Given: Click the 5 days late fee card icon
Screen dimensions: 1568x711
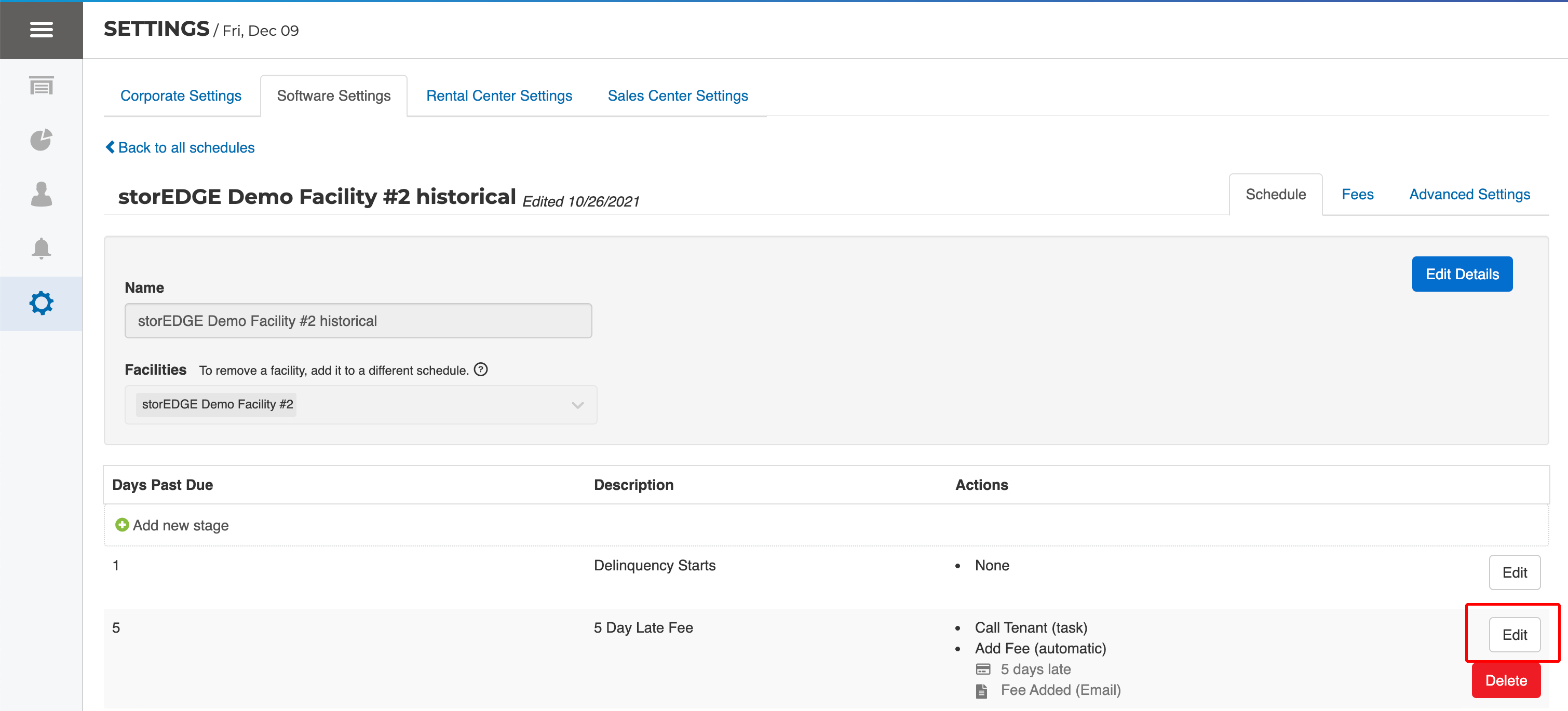Looking at the screenshot, I should pos(982,669).
